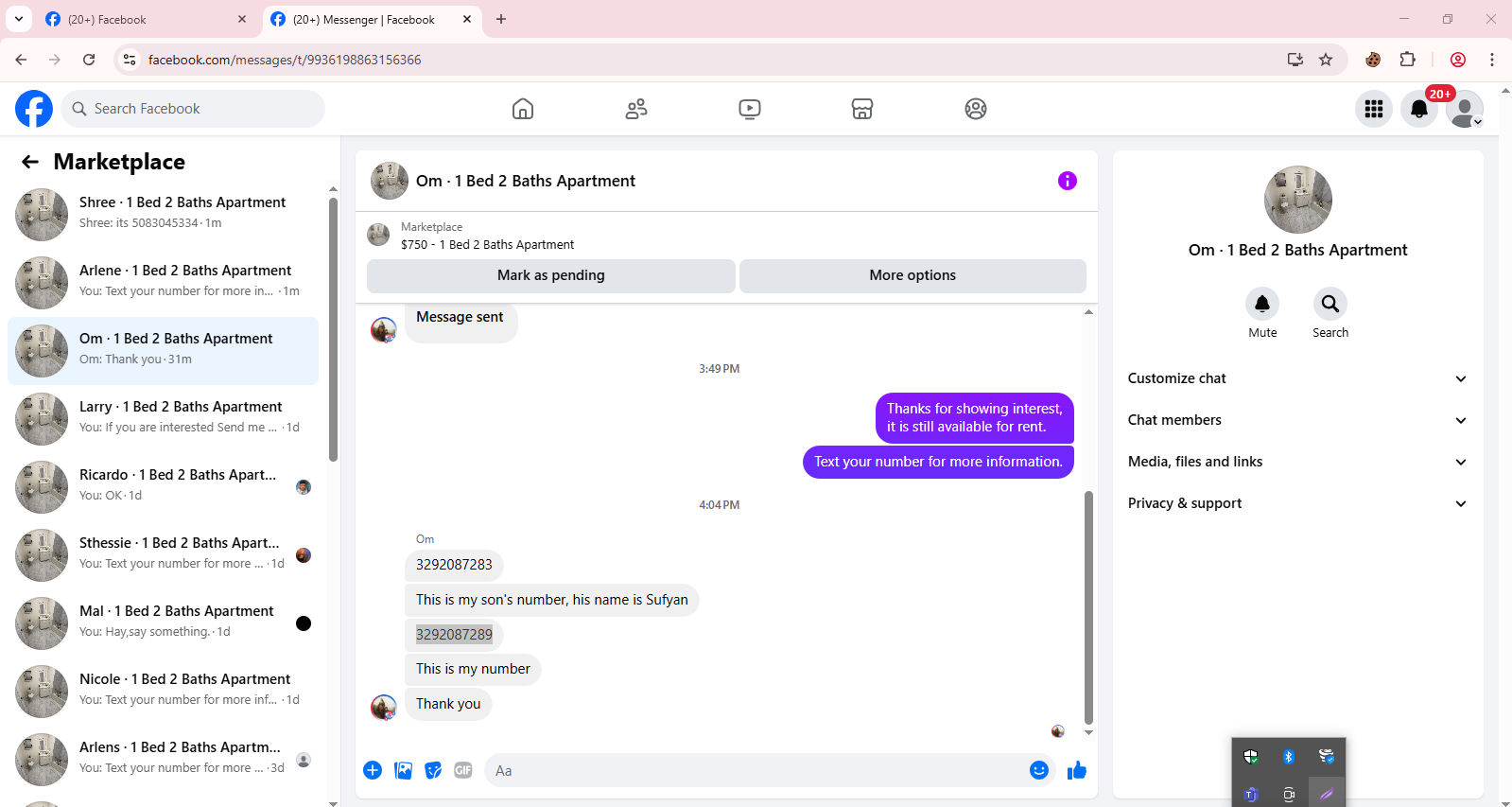Screen dimensions: 1512x807
Task: Open the Facebook logo home link
Action: coord(34,109)
